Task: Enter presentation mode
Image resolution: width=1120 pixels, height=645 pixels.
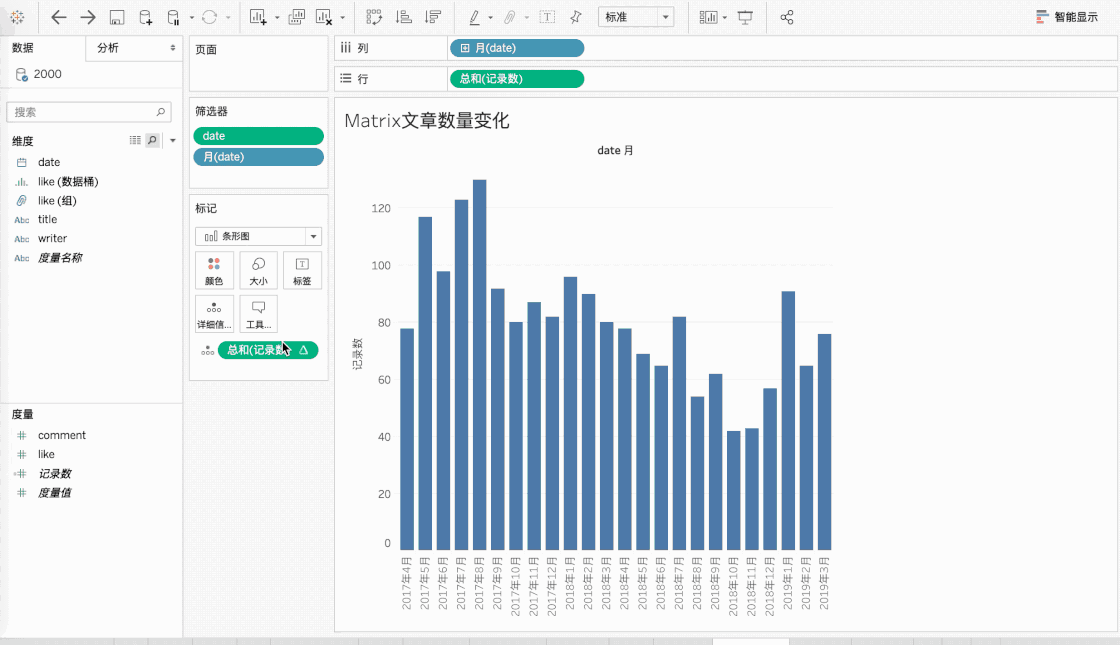Action: 745,17
